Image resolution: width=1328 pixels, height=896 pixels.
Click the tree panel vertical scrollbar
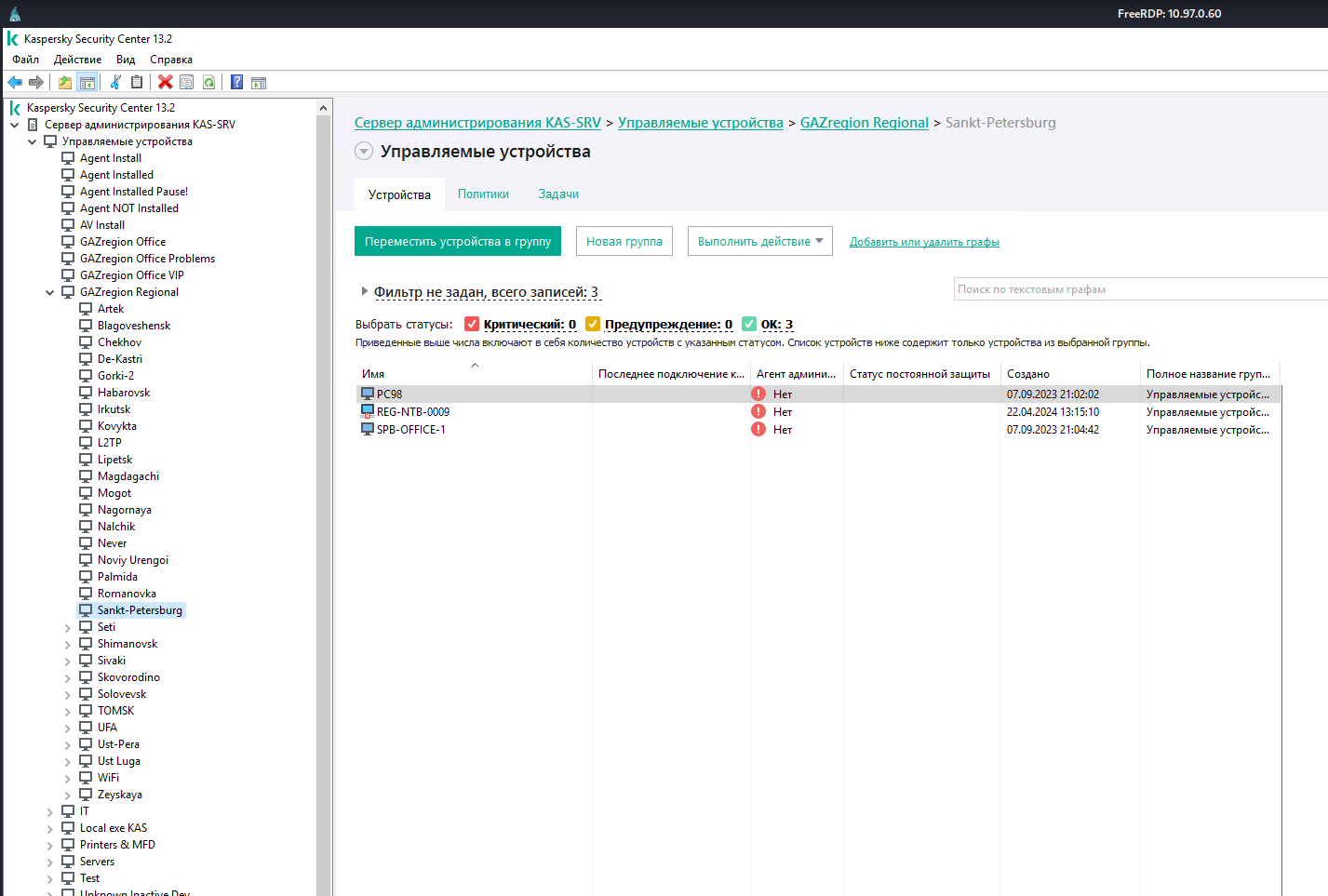pos(324,465)
